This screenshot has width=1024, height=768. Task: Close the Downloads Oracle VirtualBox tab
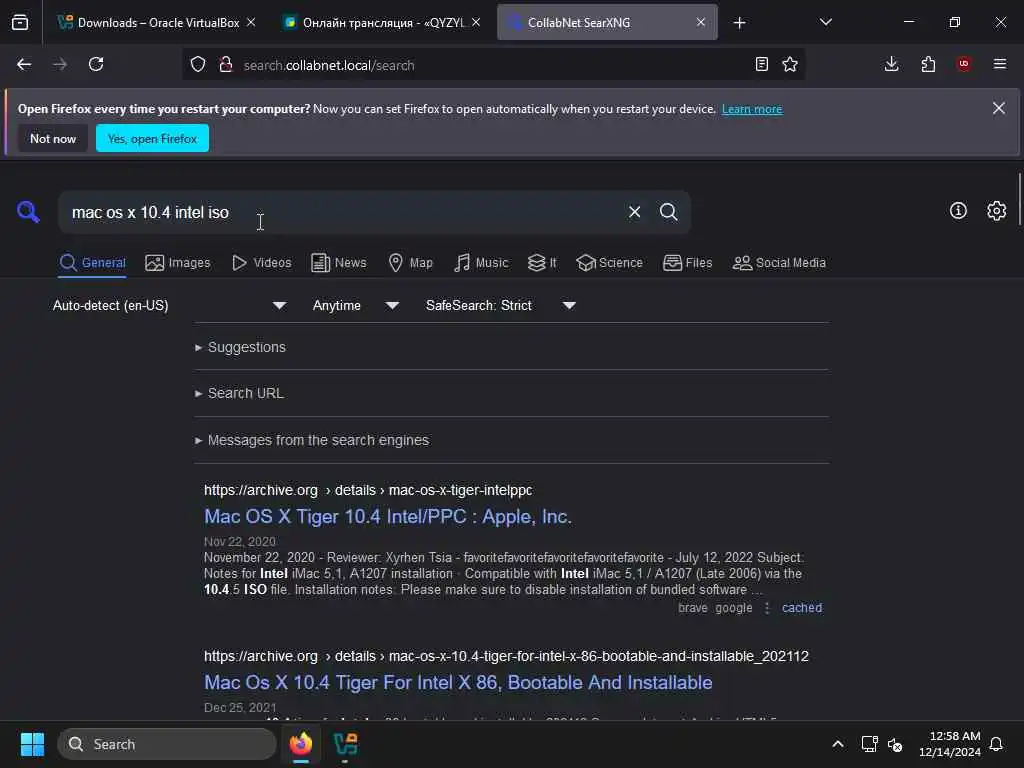pyautogui.click(x=251, y=22)
